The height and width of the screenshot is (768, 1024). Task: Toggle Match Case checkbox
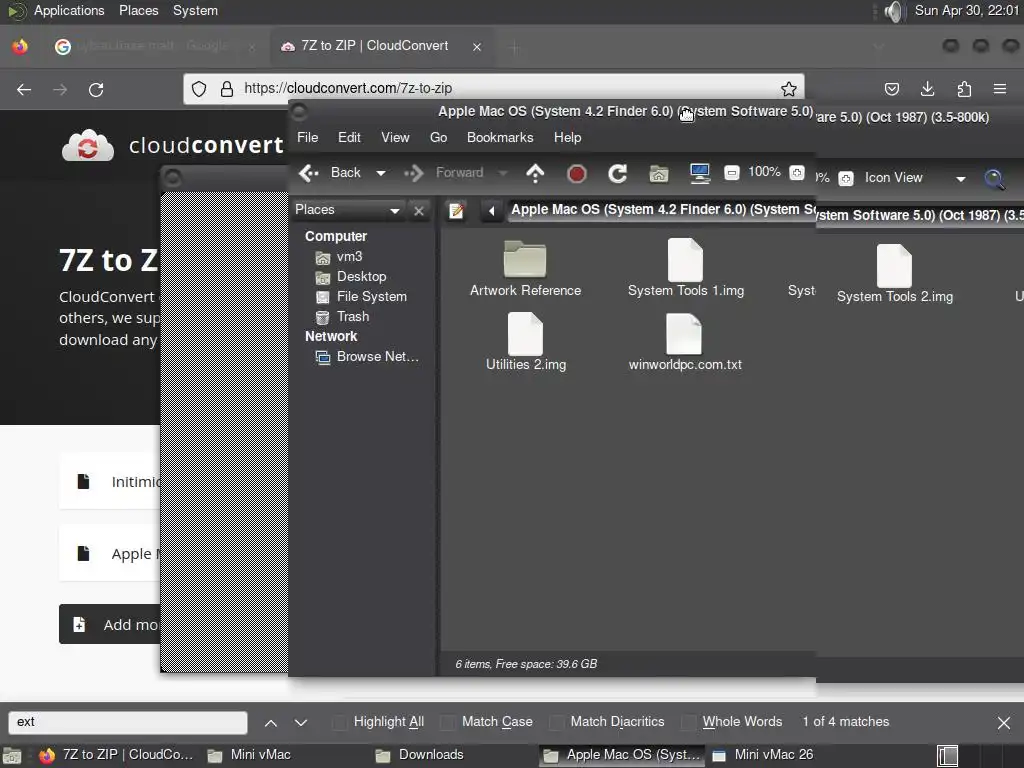point(447,722)
